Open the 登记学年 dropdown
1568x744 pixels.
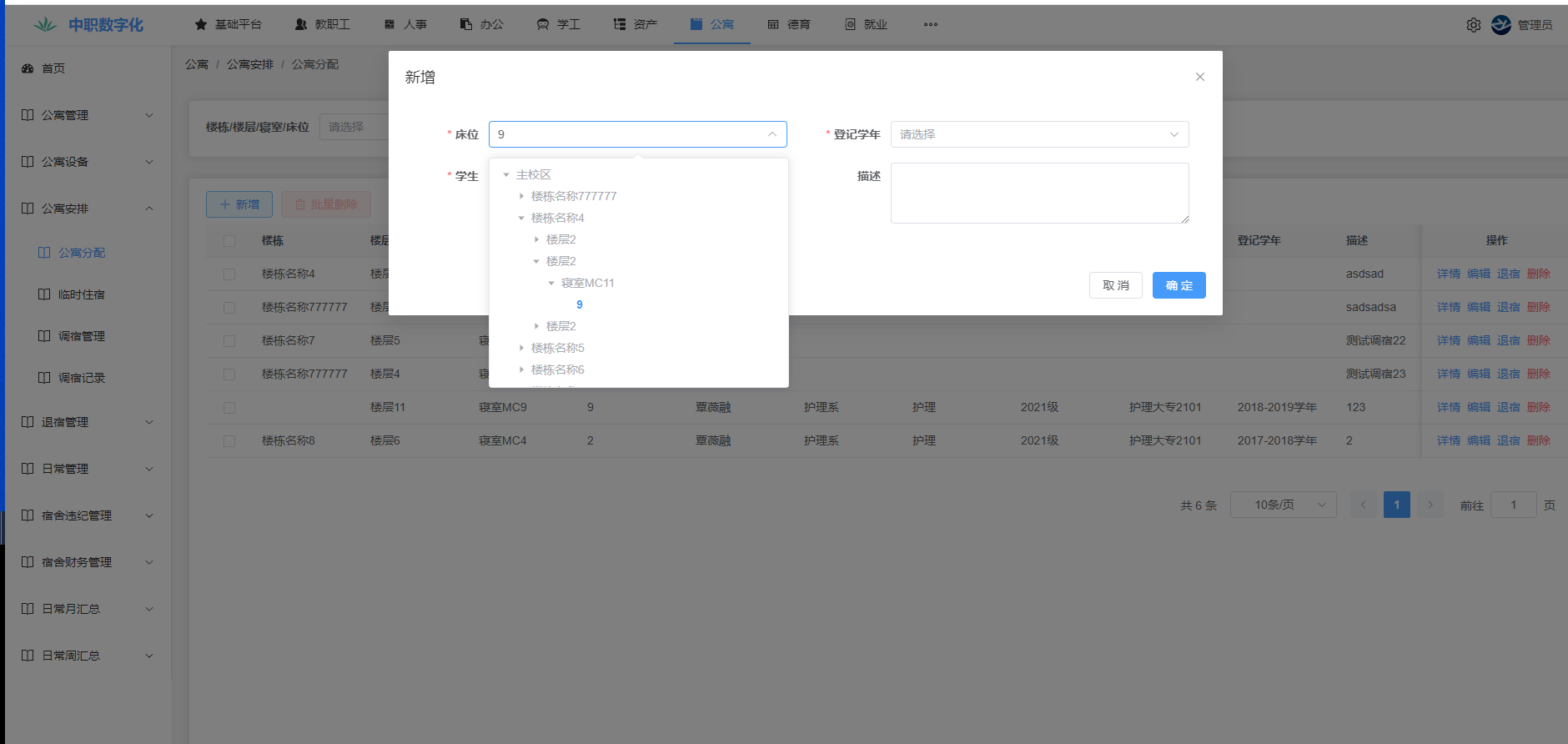(x=1039, y=134)
